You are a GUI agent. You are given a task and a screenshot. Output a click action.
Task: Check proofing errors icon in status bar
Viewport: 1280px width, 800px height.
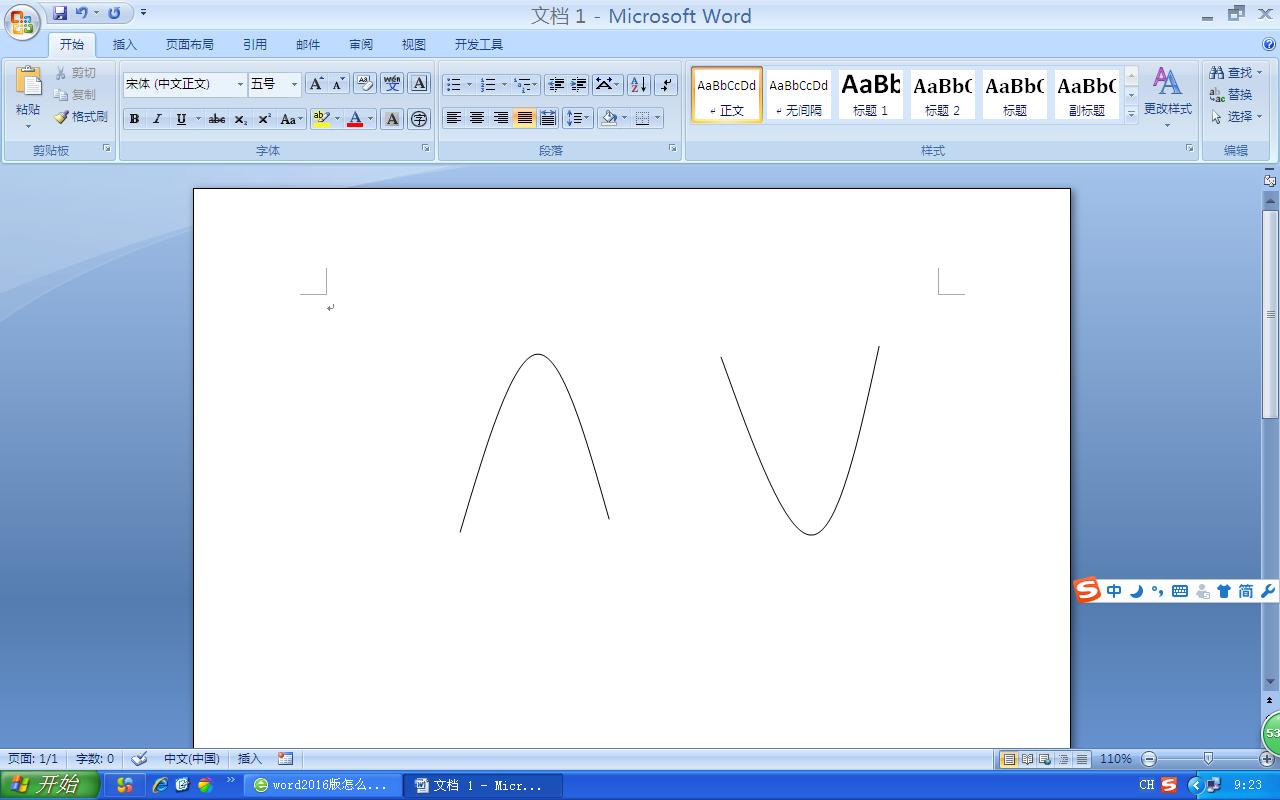click(x=140, y=759)
